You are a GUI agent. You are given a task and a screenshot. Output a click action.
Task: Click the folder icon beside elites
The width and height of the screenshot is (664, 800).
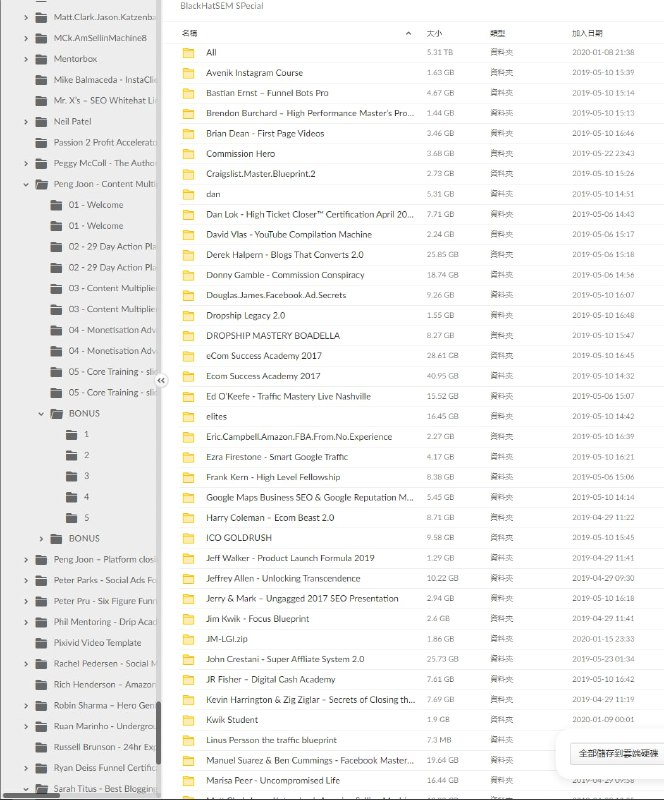(188, 417)
